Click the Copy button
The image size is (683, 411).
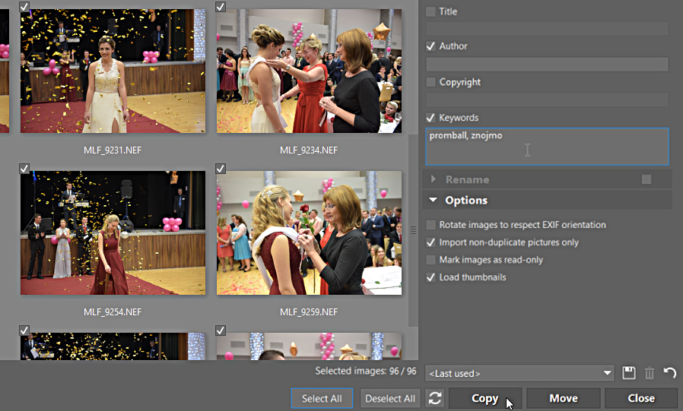click(x=485, y=398)
